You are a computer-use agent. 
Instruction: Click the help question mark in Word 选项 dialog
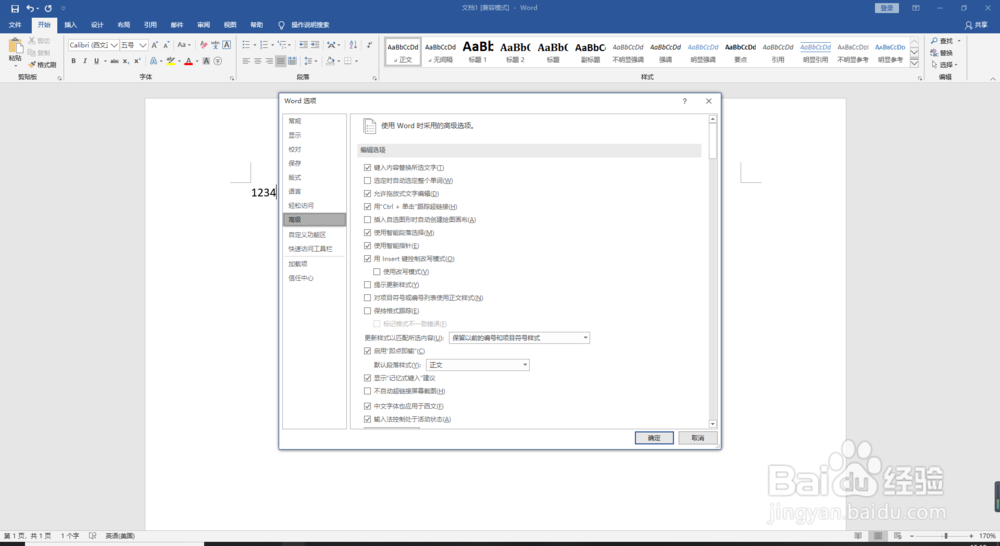pos(684,101)
